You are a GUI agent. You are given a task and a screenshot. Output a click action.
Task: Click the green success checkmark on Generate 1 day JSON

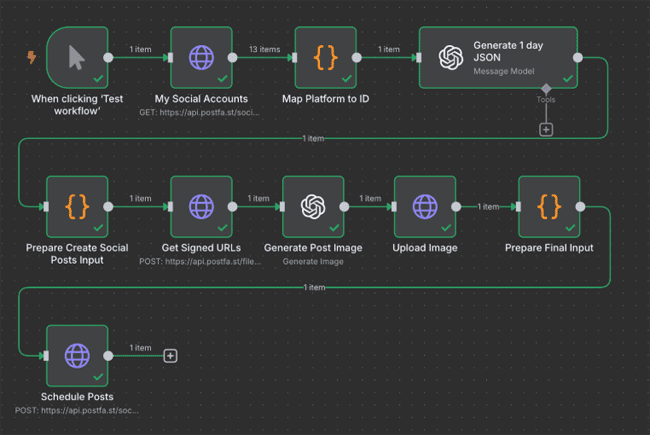(568, 78)
